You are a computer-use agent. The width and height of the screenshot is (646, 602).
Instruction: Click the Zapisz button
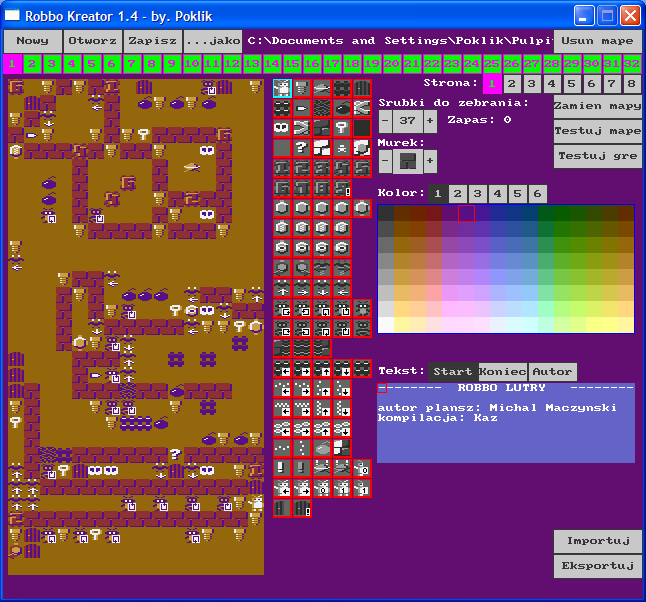[x=152, y=41]
